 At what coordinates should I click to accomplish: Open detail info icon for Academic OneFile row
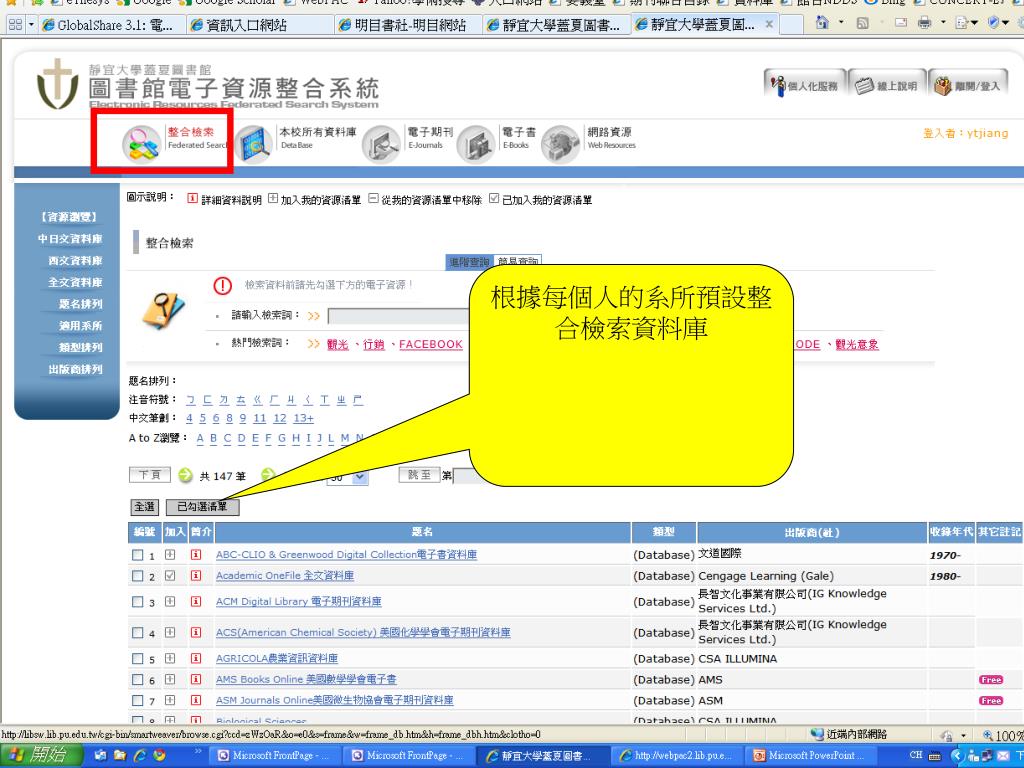pos(196,575)
